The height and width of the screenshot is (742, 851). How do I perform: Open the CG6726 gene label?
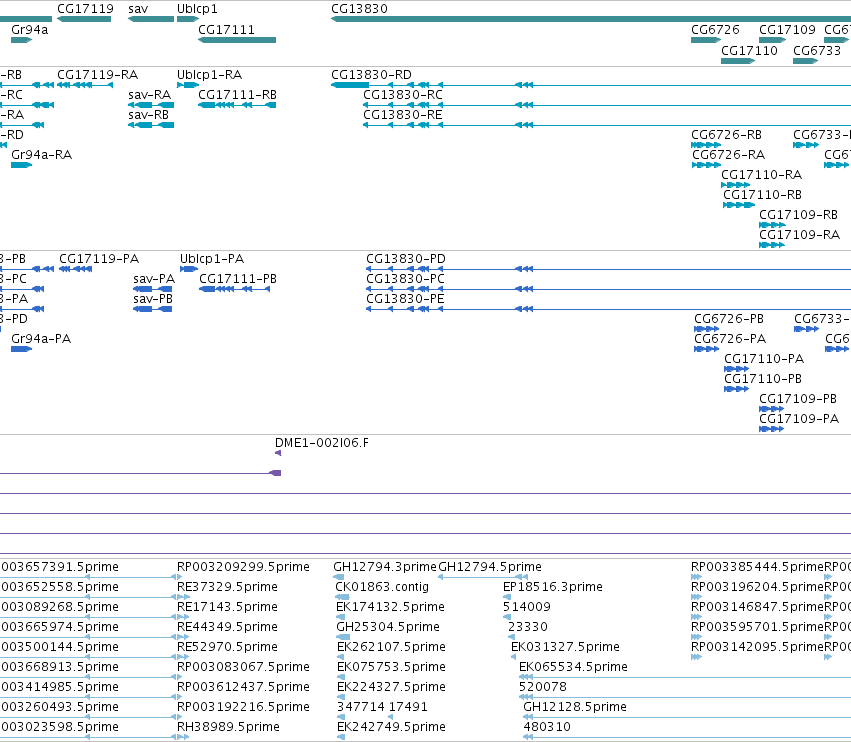(715, 29)
